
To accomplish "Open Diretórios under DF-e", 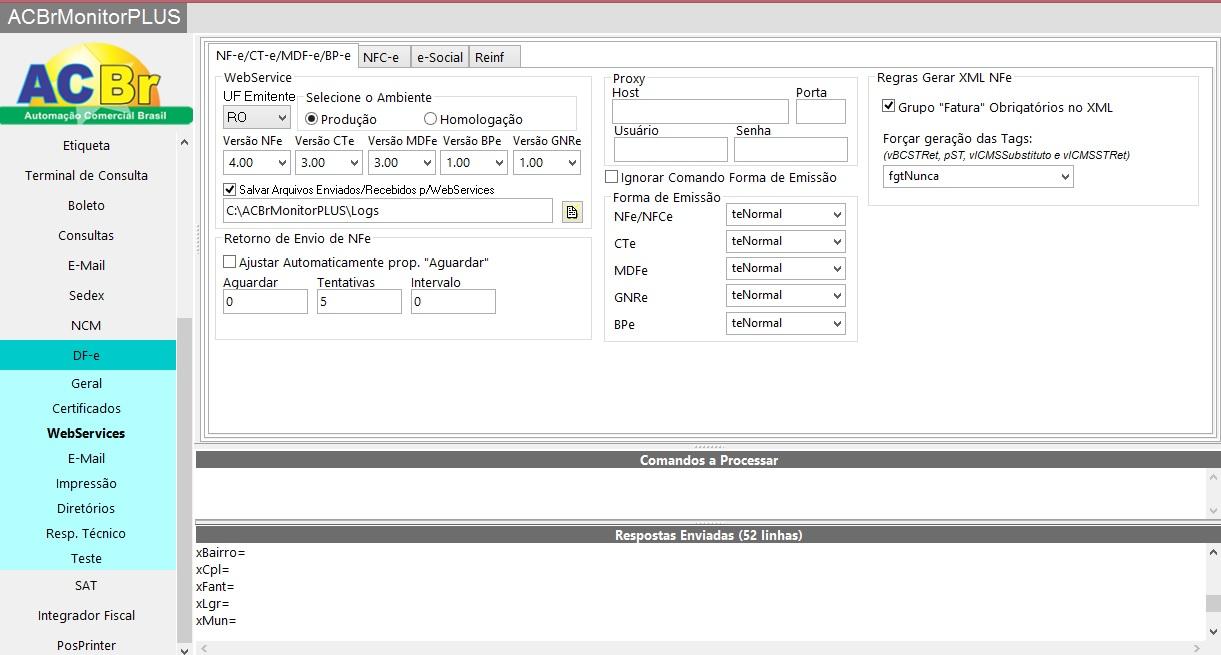I will click(87, 508).
